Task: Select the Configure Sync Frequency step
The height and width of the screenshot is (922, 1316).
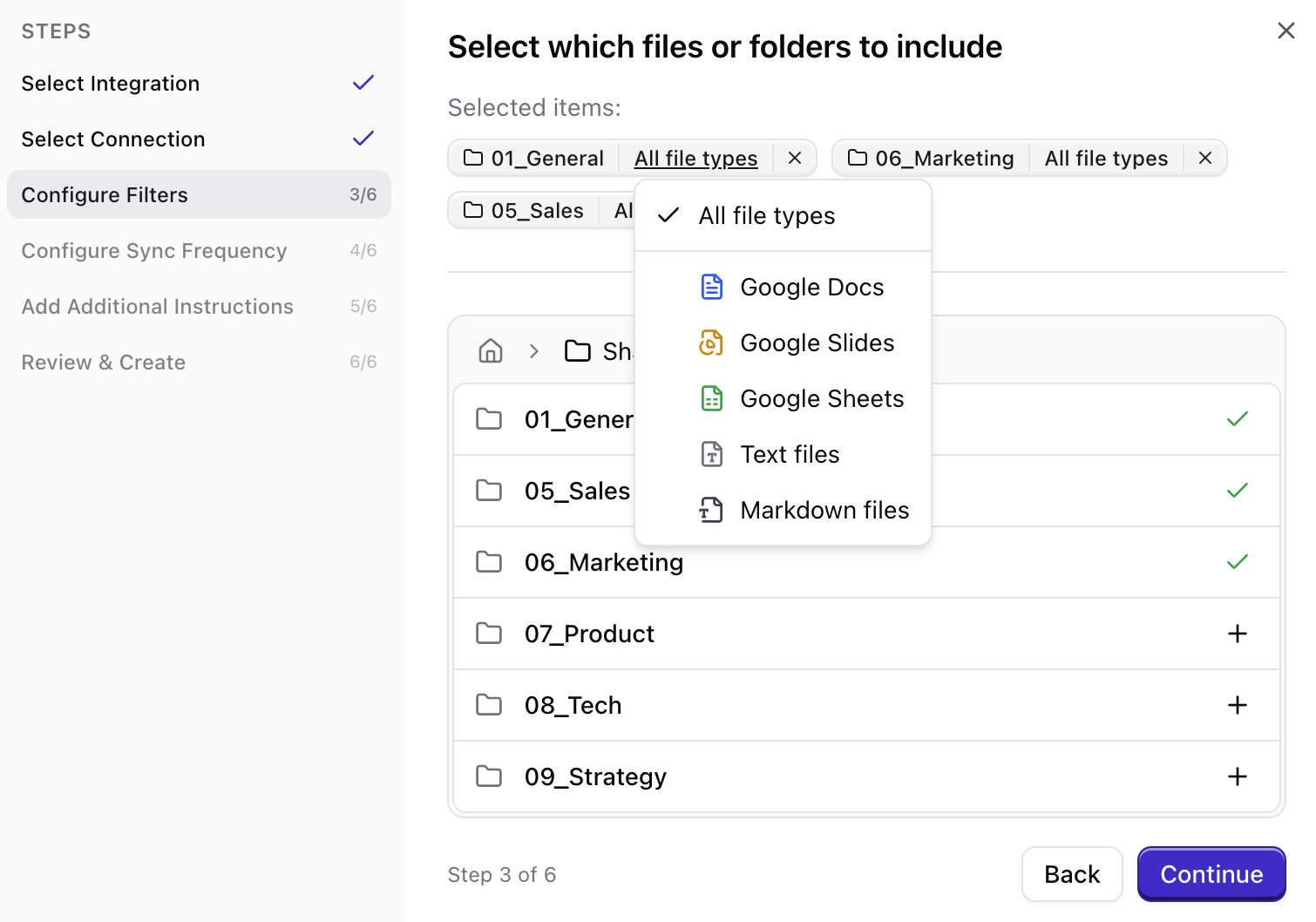Action: coord(154,251)
